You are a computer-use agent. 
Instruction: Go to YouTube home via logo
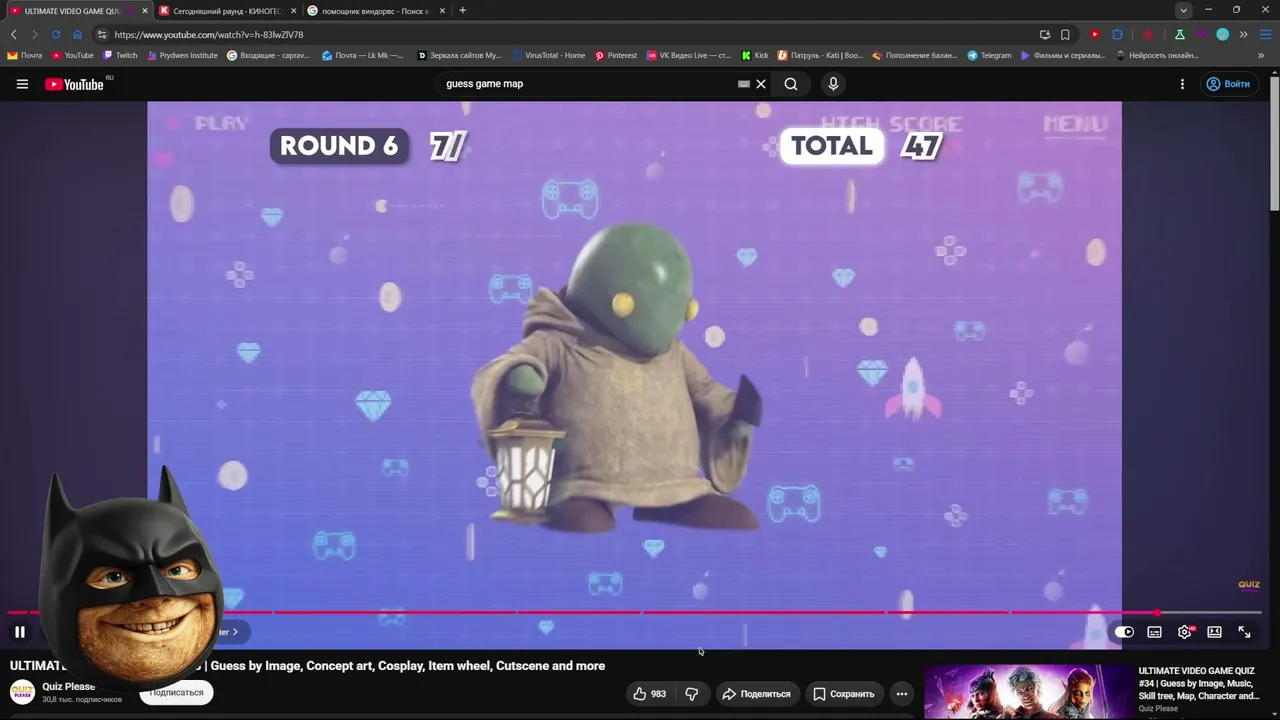(75, 84)
